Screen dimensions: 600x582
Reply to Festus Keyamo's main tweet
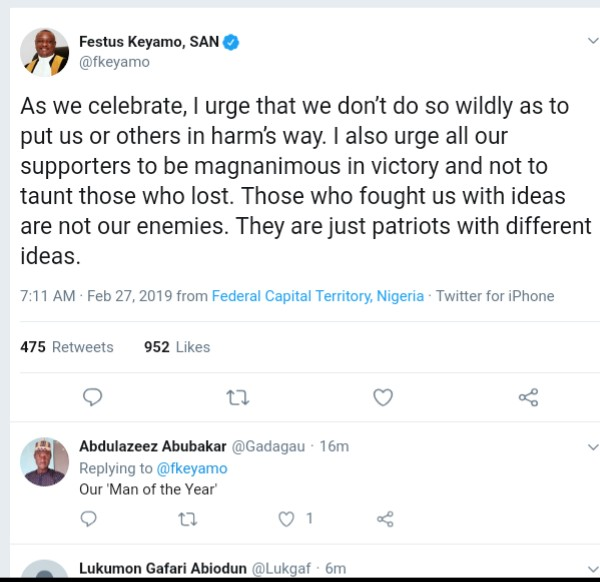[x=91, y=397]
